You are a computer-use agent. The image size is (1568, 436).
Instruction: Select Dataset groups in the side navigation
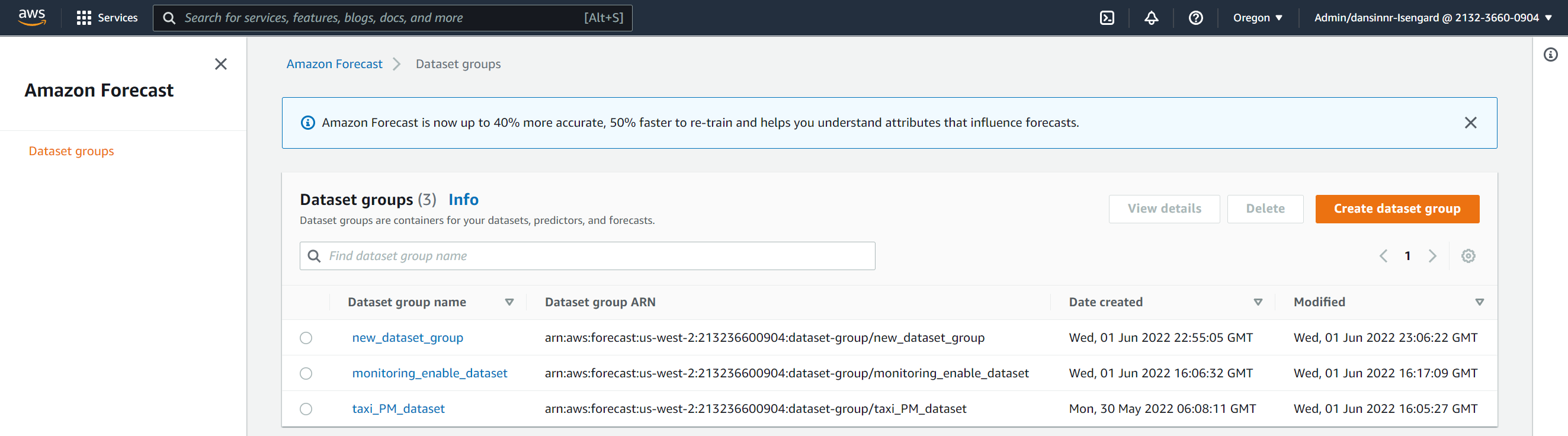[x=71, y=151]
